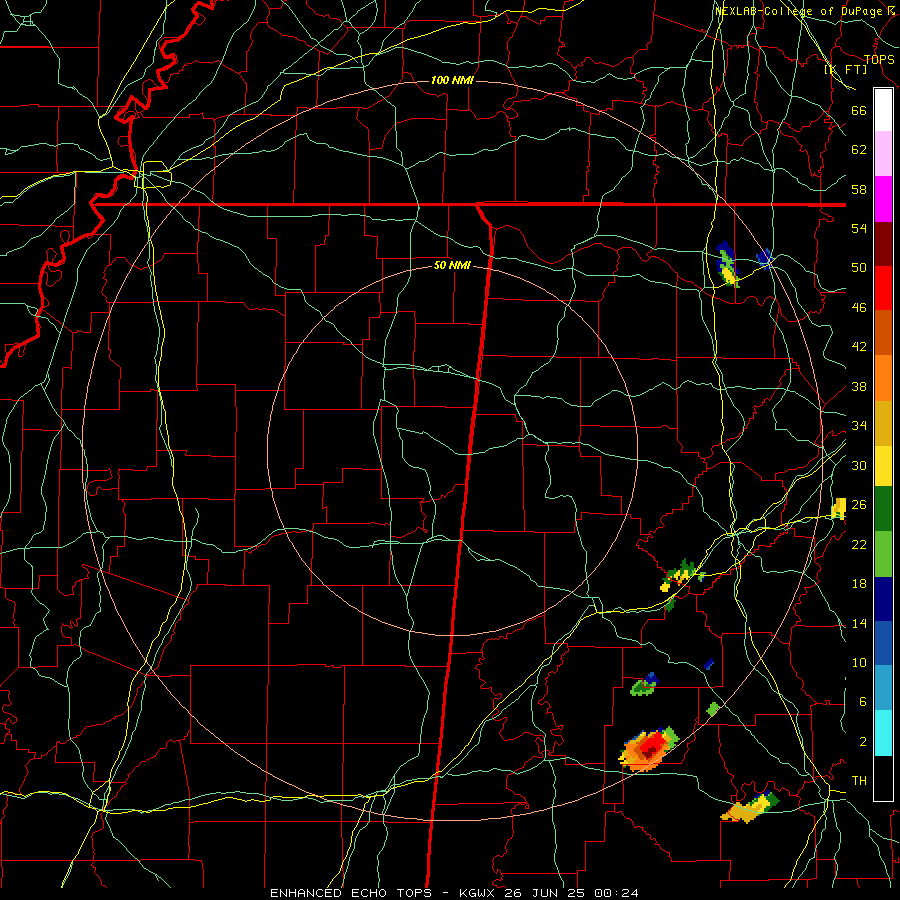
Task: Click the small light green echo on the ring
Action: [712, 709]
